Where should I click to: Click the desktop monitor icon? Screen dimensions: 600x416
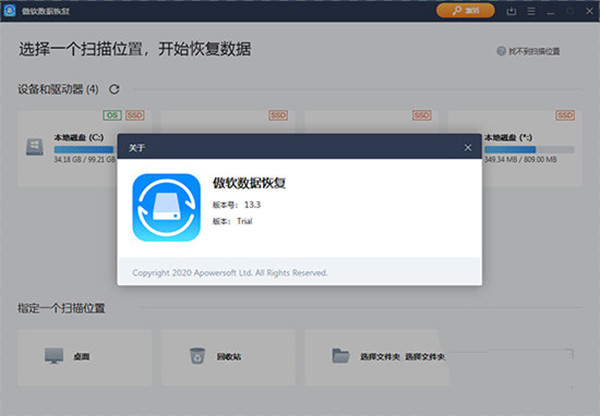click(54, 356)
